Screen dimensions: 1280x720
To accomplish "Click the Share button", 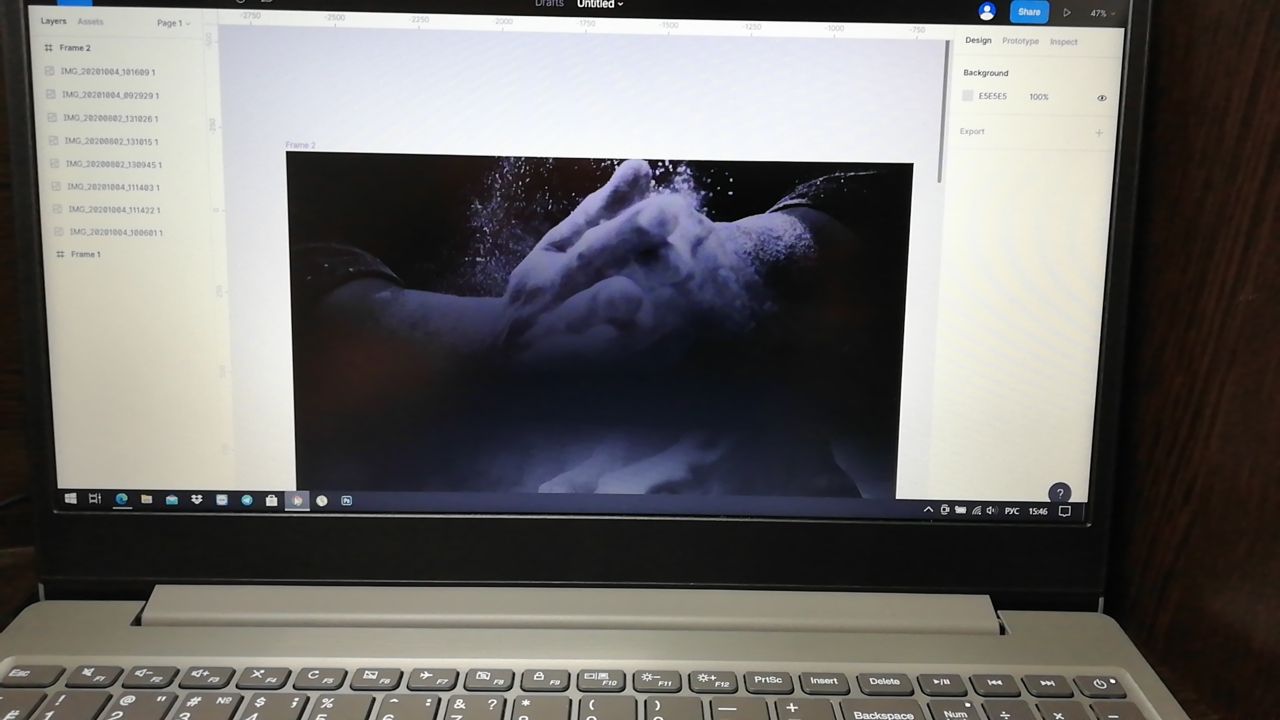I will pyautogui.click(x=1029, y=12).
